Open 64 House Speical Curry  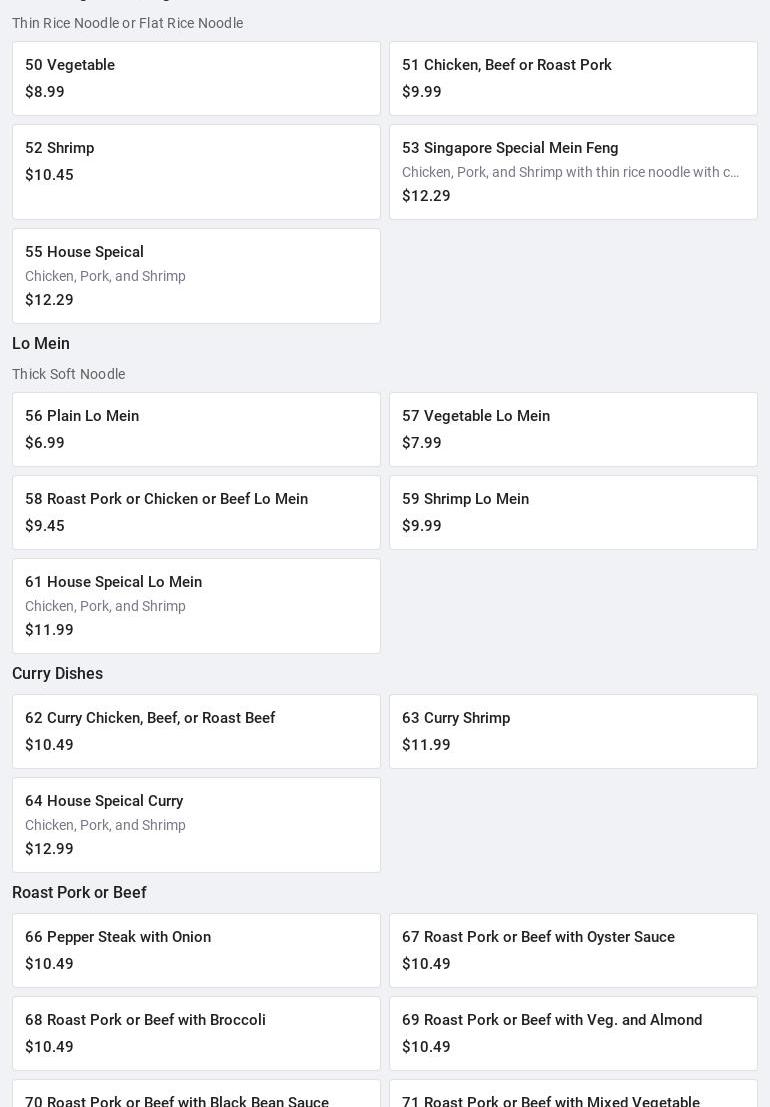point(196,824)
